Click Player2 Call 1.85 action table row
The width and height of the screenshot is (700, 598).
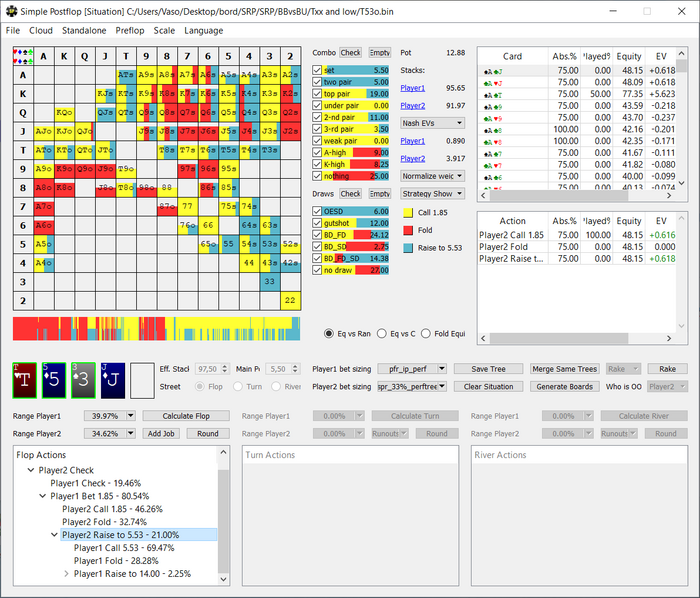point(577,235)
